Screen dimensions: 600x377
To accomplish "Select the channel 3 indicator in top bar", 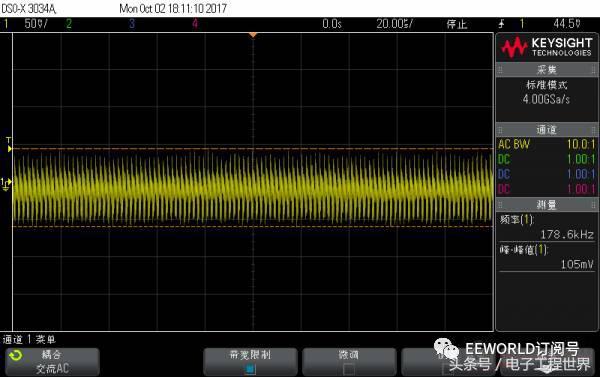I will (132, 24).
